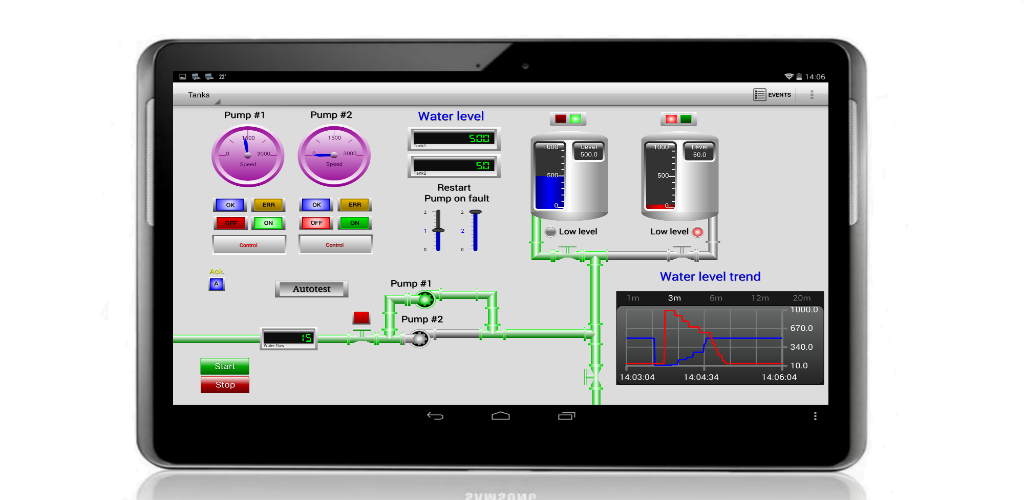Viewport: 1024px width, 500px height.
Task: Click the Autotest button
Action: pyautogui.click(x=312, y=289)
